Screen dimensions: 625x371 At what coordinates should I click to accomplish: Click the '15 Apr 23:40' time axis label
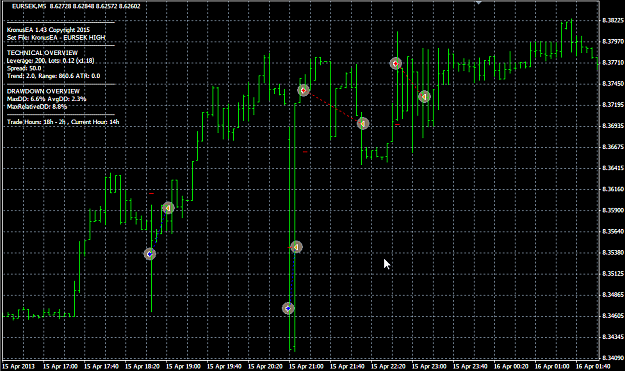(470, 366)
